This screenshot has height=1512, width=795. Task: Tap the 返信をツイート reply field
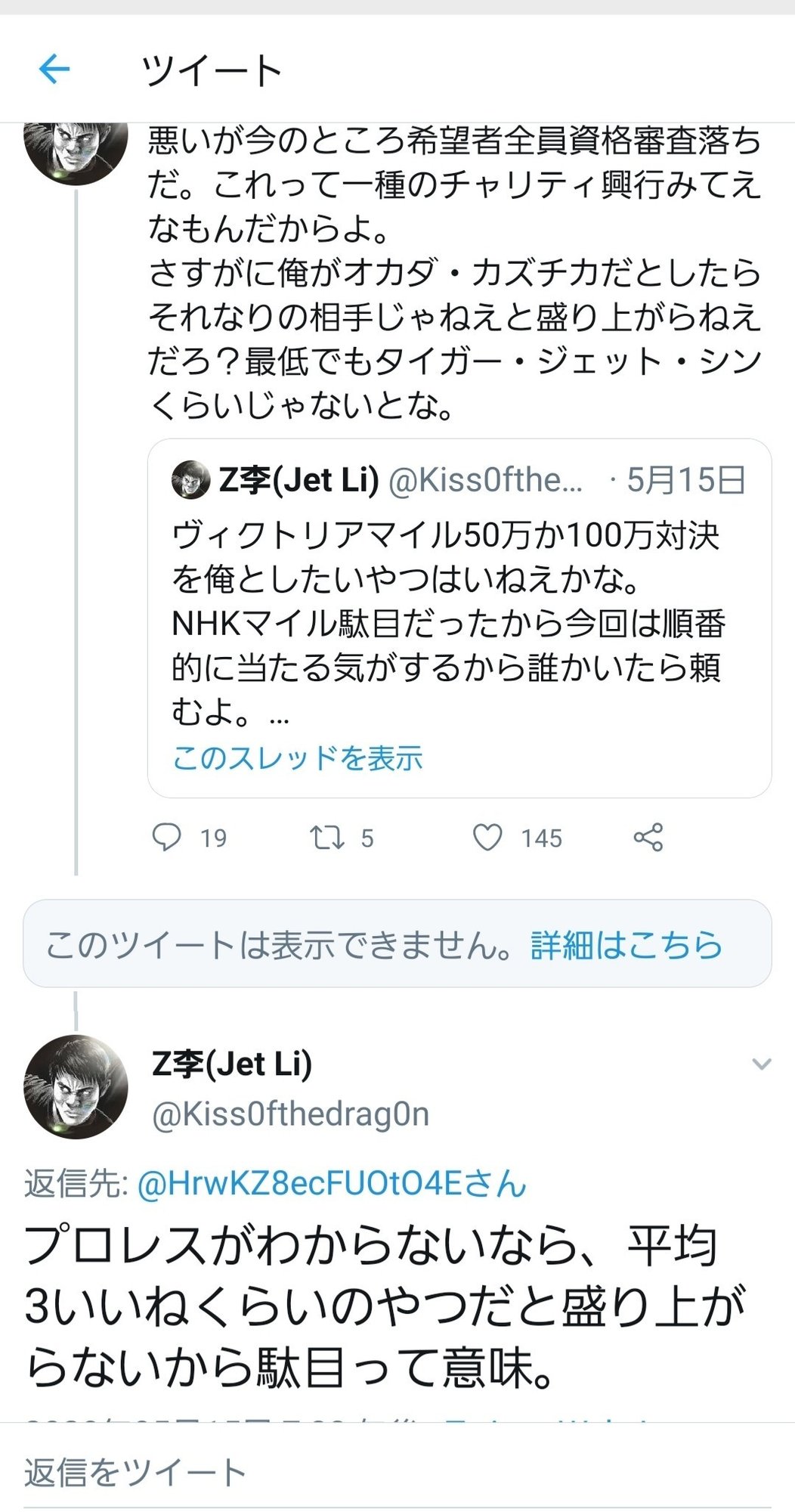click(x=136, y=1473)
